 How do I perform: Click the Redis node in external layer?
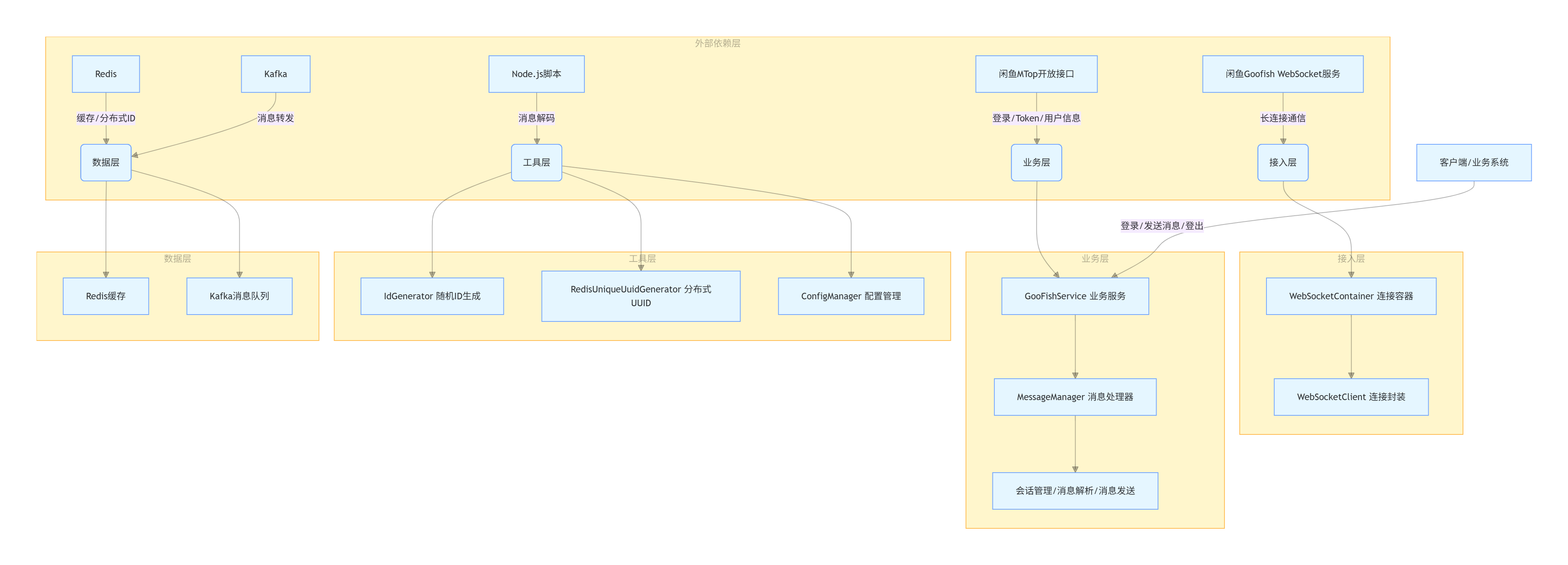(x=106, y=74)
